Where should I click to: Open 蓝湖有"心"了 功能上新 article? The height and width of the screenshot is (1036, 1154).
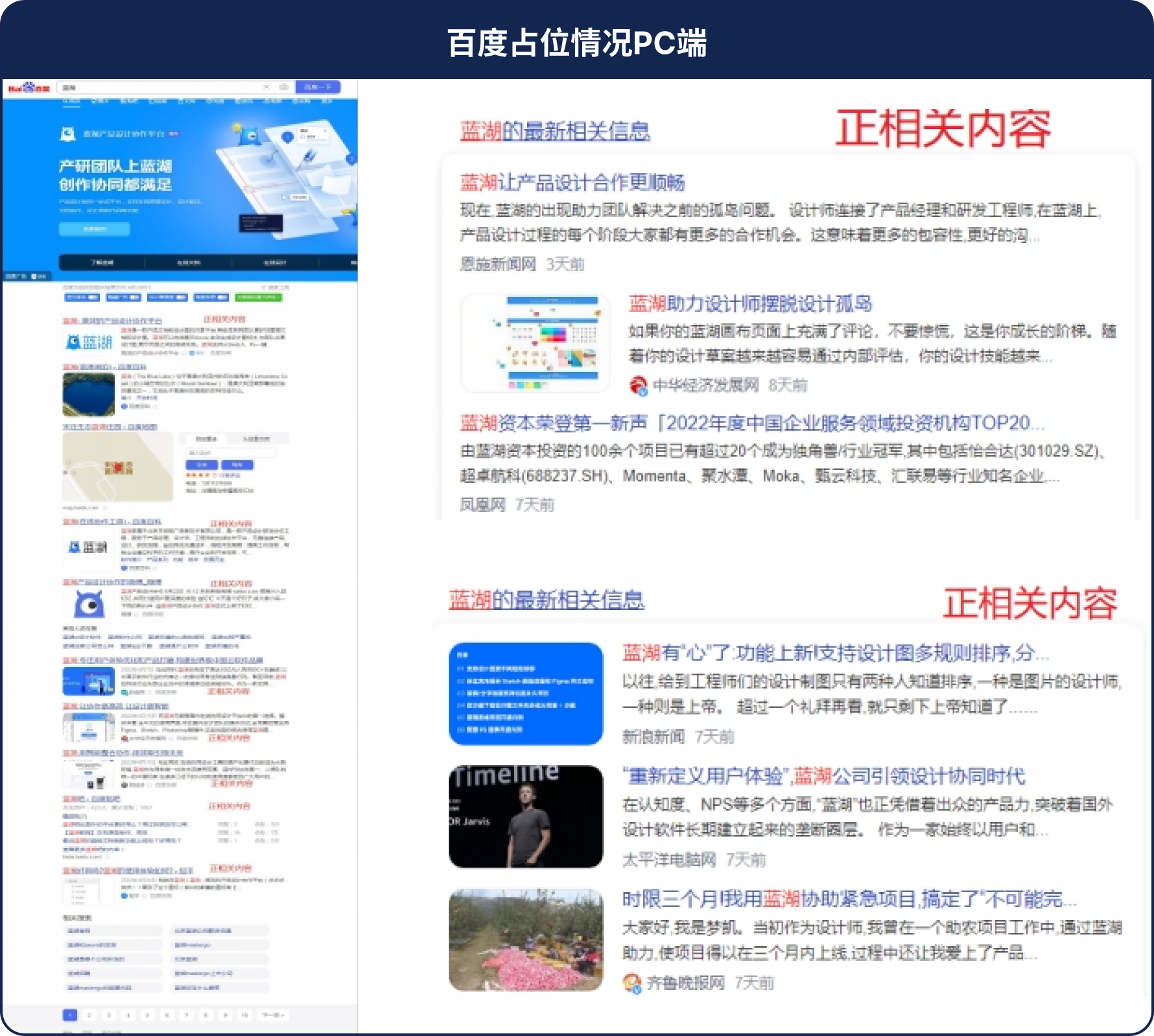(x=836, y=653)
